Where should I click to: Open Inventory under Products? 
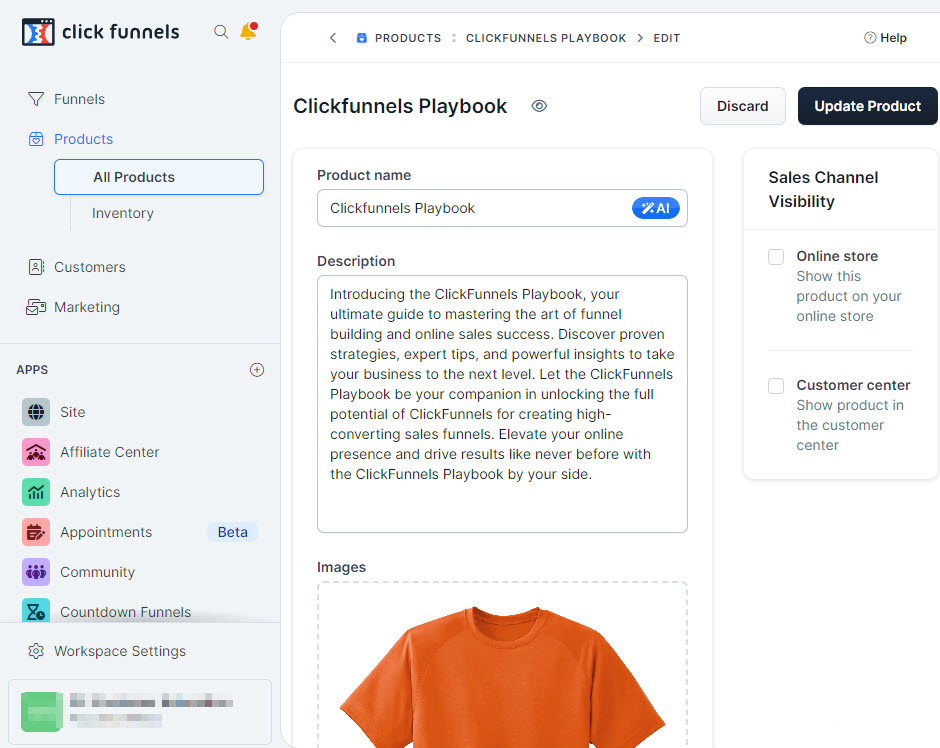[x=123, y=213]
